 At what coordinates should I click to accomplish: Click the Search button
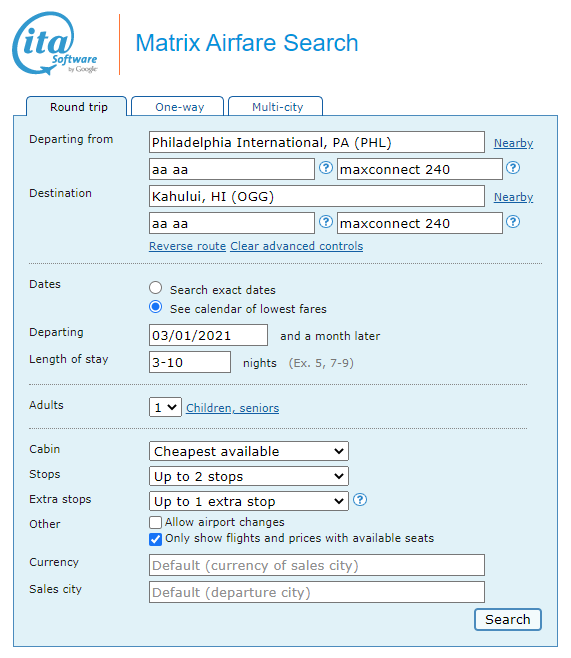click(508, 619)
